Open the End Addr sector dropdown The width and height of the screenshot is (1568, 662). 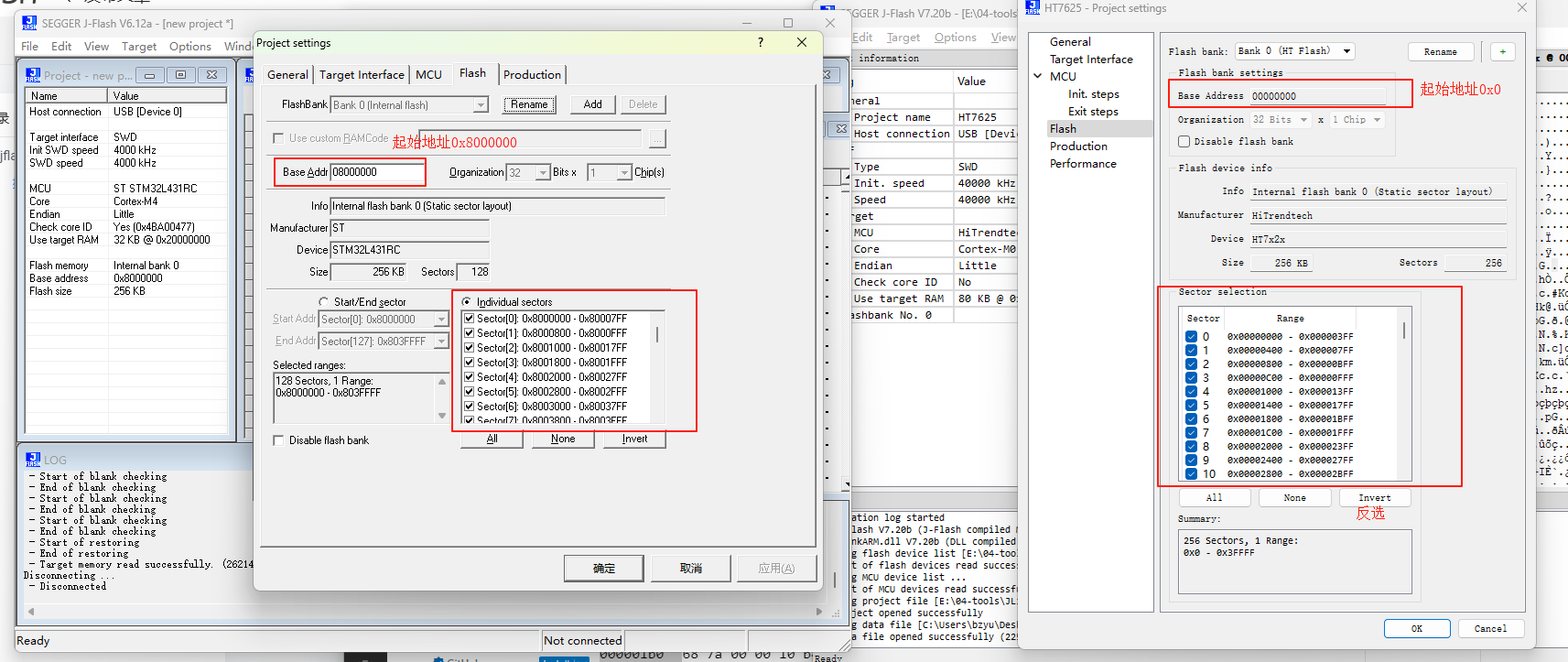[x=441, y=342]
